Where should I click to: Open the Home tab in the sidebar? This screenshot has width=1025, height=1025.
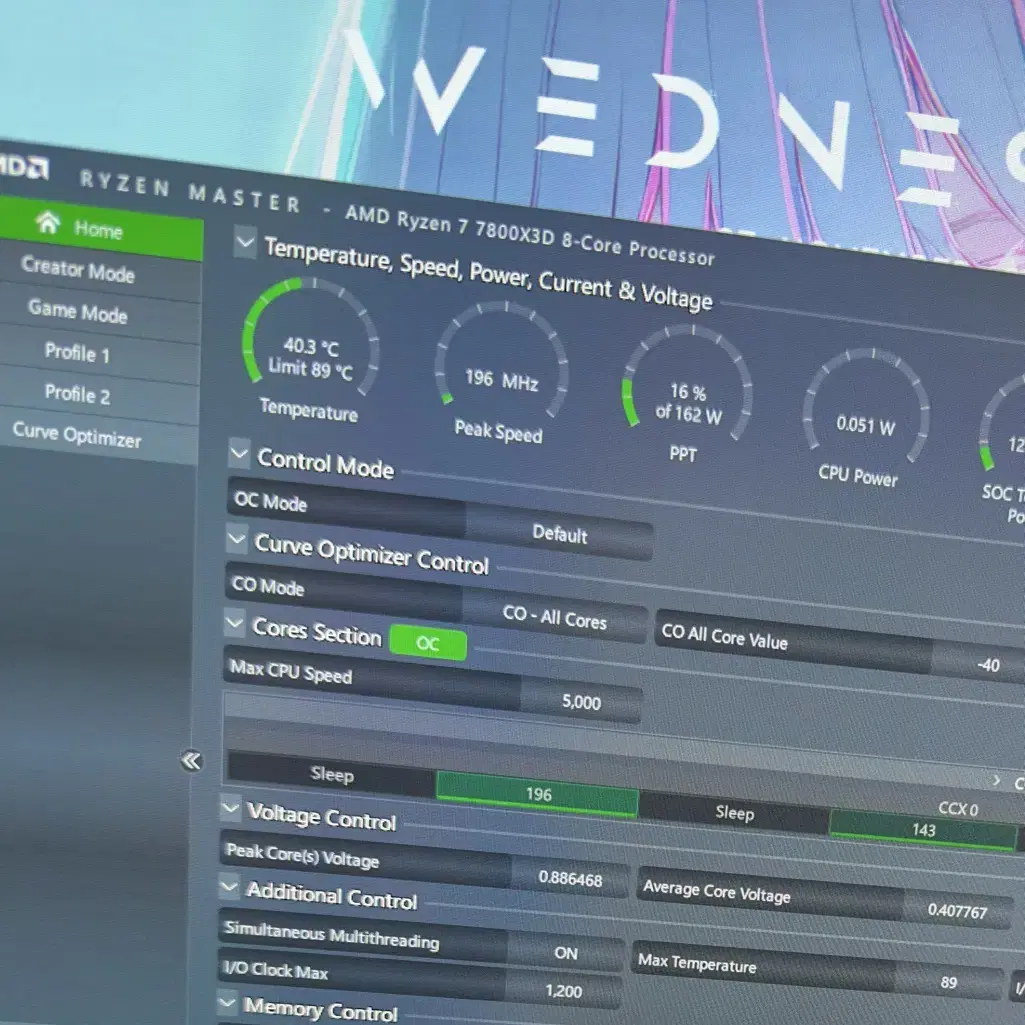point(99,228)
